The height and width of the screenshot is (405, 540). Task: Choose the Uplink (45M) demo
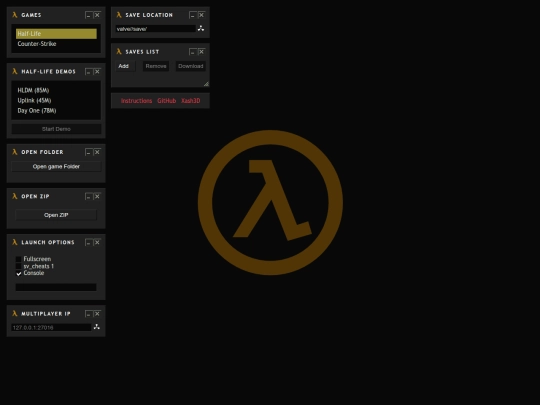[x=56, y=100]
